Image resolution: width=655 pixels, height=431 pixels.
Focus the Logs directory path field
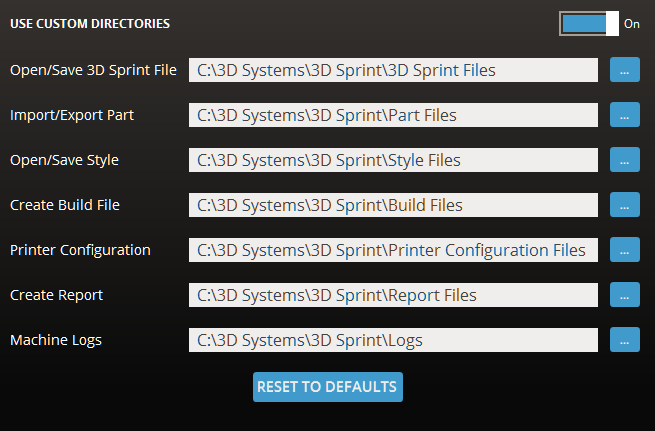[393, 340]
